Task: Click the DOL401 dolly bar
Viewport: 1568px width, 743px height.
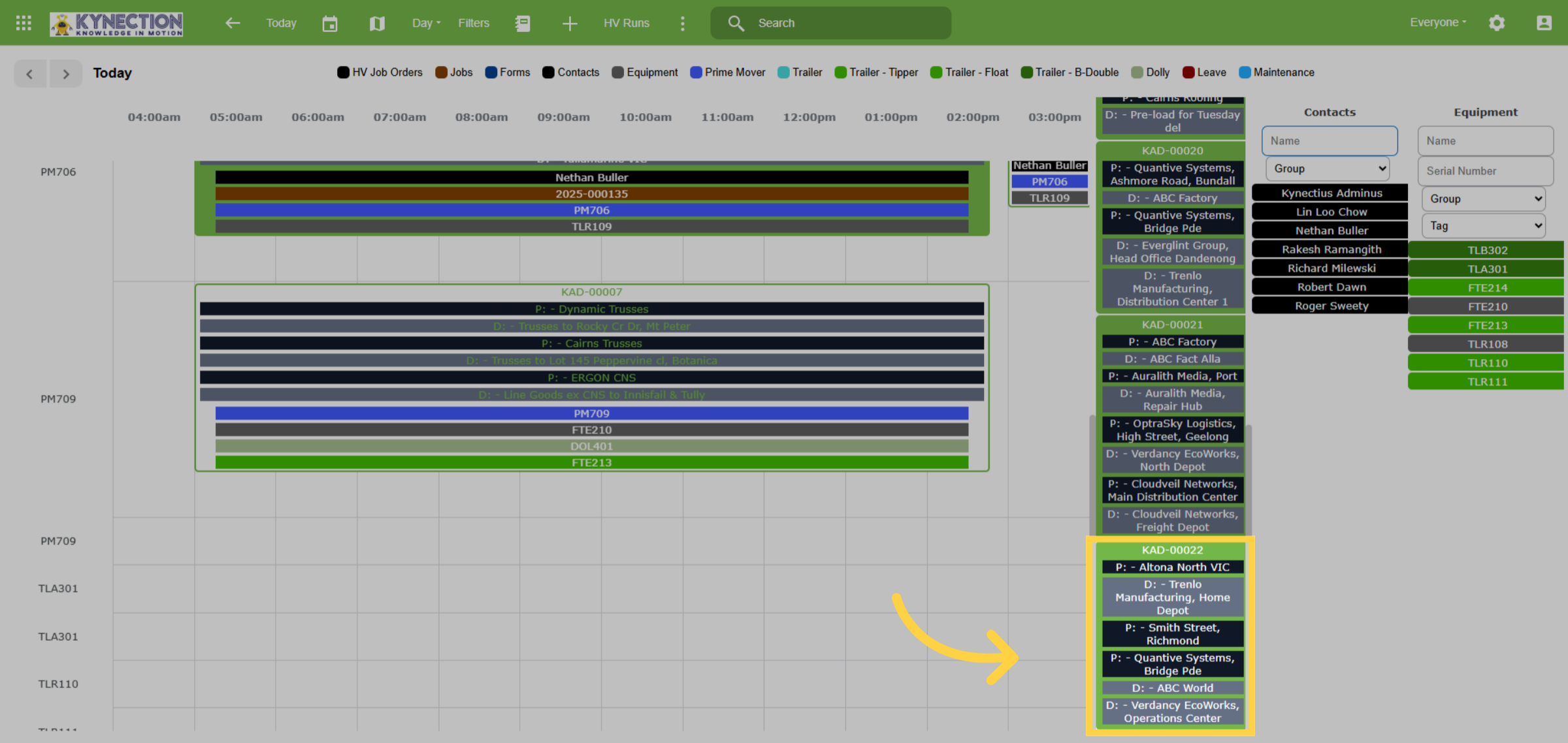Action: click(591, 447)
